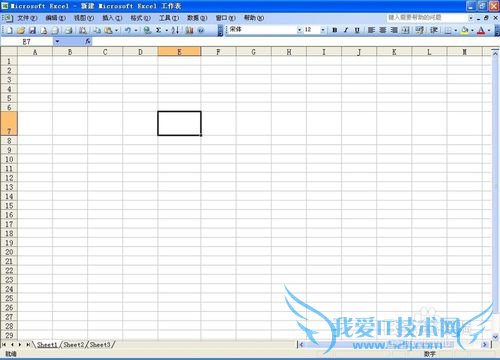
Task: Open the Font Color dropdown arrow
Action: pyautogui.click(x=489, y=30)
